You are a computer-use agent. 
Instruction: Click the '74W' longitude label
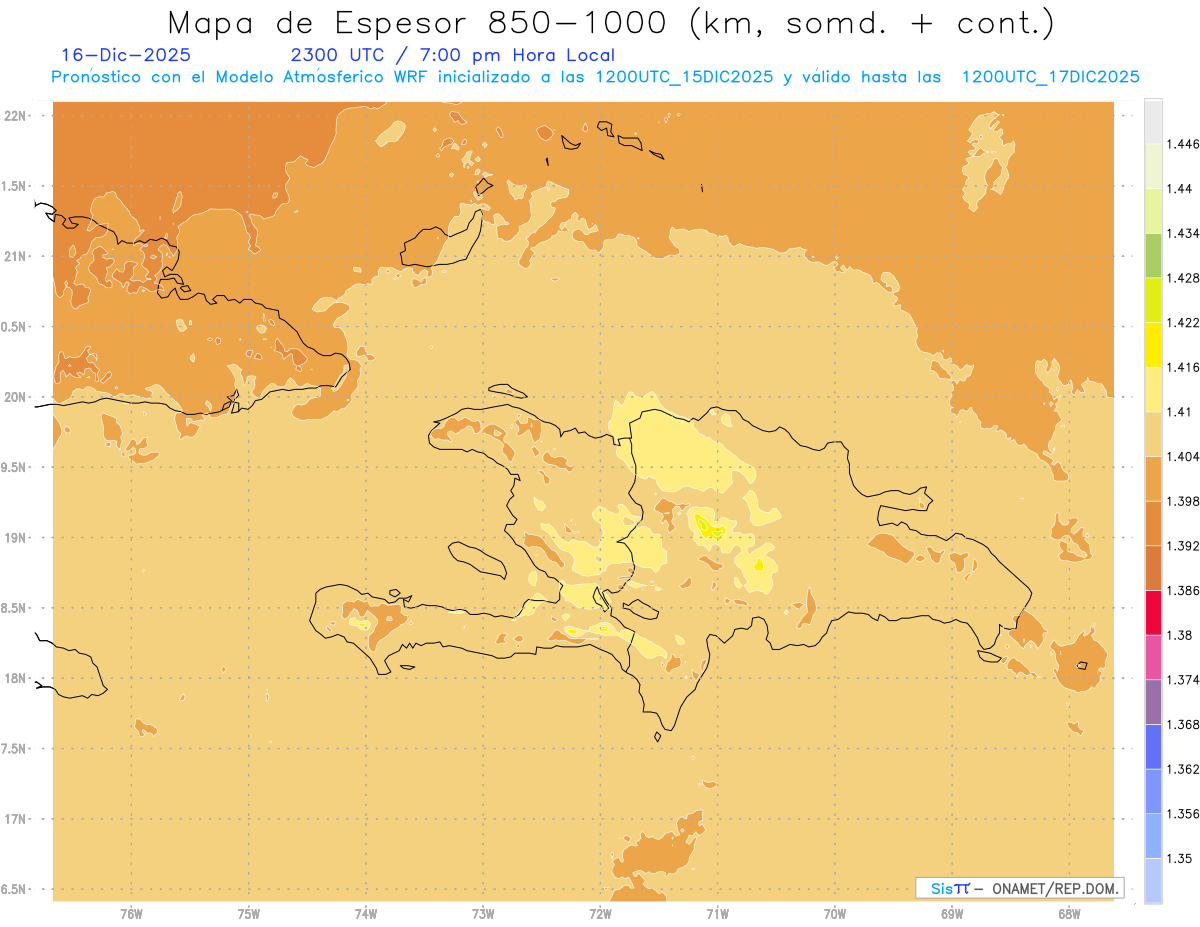tap(366, 914)
